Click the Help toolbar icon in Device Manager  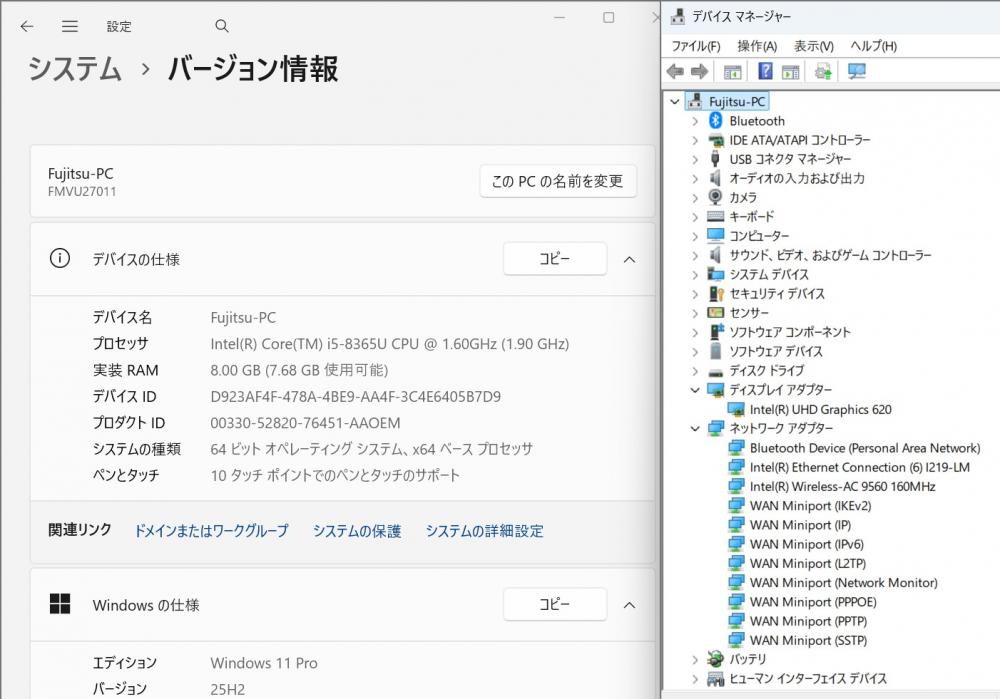pyautogui.click(x=765, y=71)
